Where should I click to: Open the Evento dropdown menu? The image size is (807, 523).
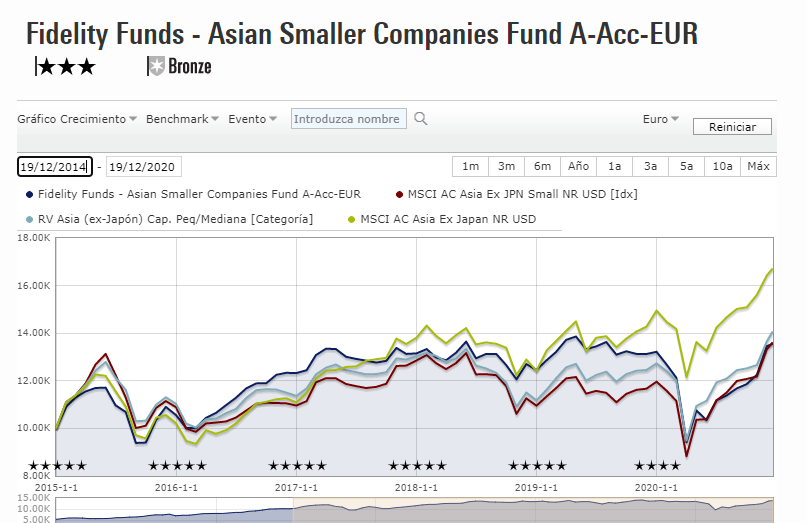click(253, 119)
